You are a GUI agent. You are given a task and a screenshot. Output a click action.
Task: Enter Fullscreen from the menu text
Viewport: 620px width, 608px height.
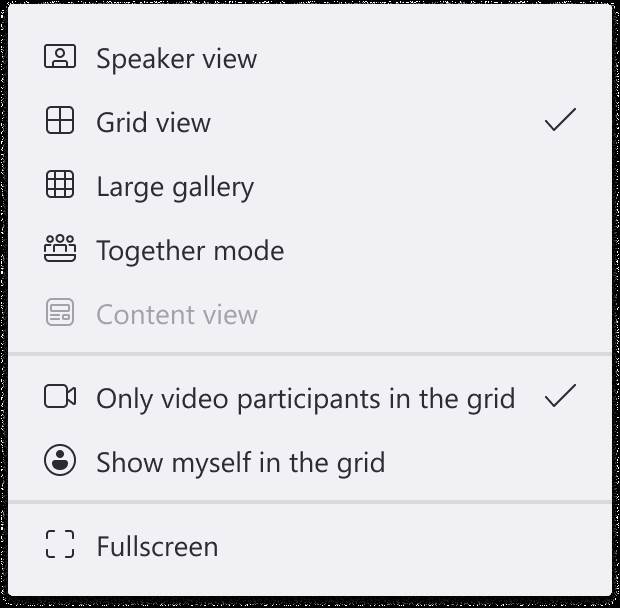(157, 547)
